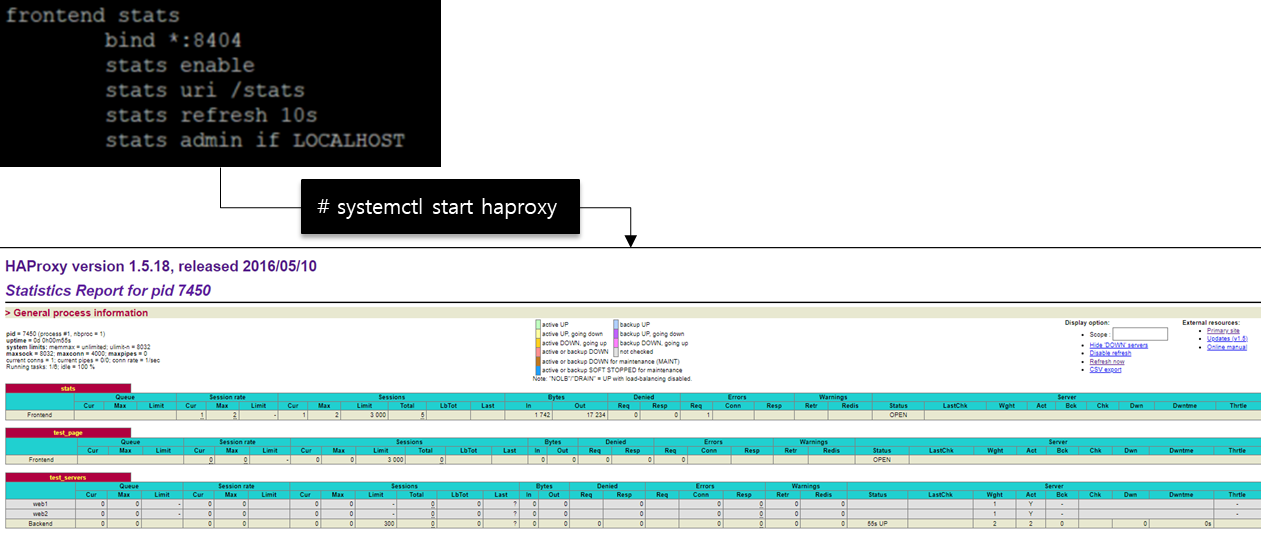Select the Backend row label in test_servers
Image resolution: width=1261 pixels, height=539 pixels.
pyautogui.click(x=41, y=522)
